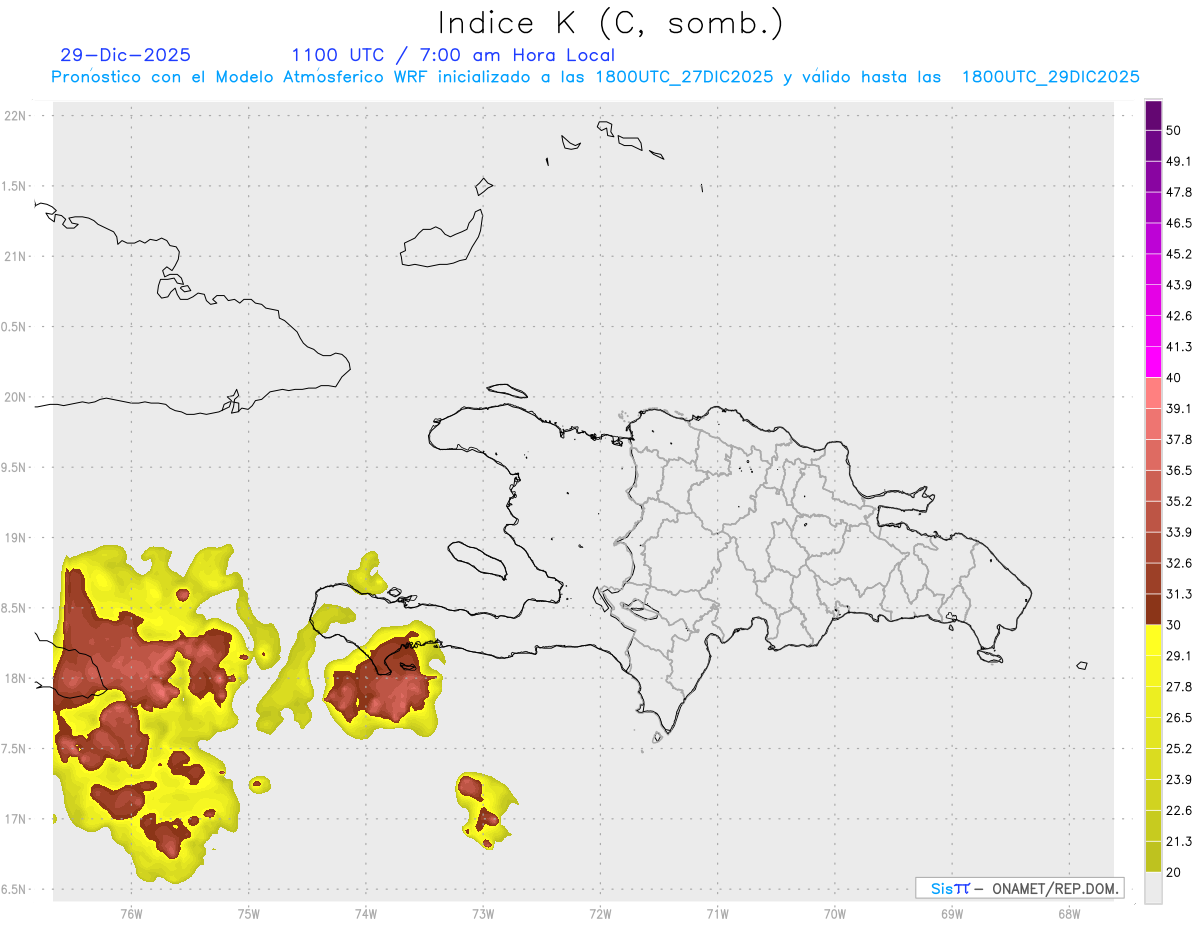Screen dimensions: 1200x927
Task: Select the yellow swatch between 29.1 and 30
Action: 1153,640
